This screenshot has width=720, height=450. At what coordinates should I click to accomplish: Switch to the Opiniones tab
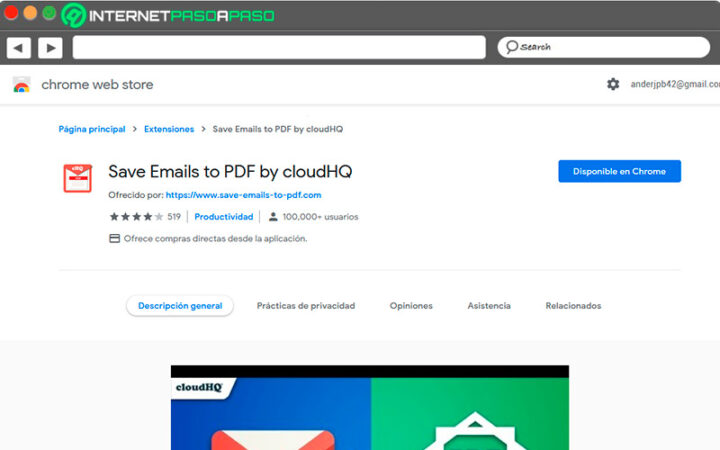pos(411,306)
